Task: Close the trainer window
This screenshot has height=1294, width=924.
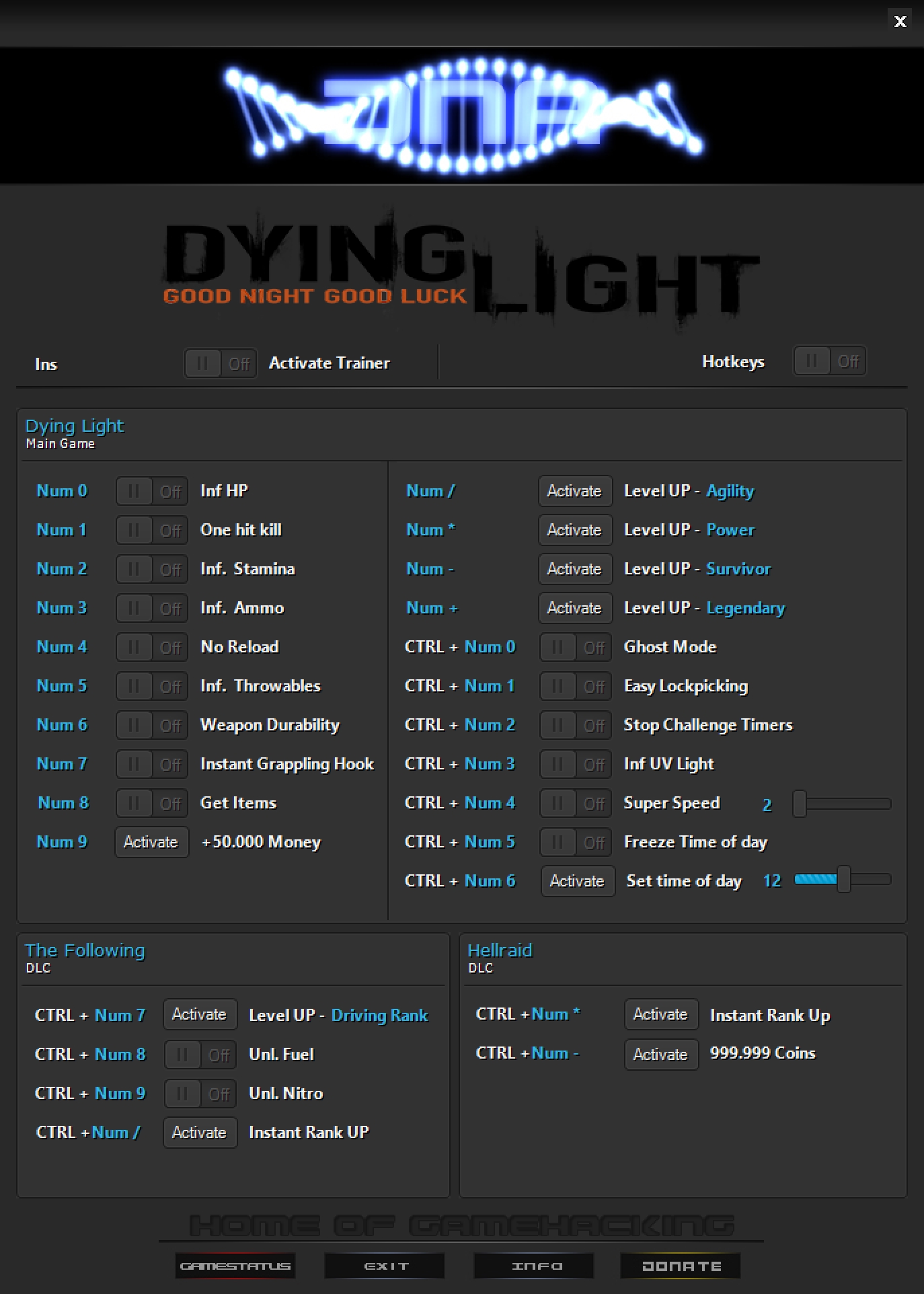Action: pos(900,22)
